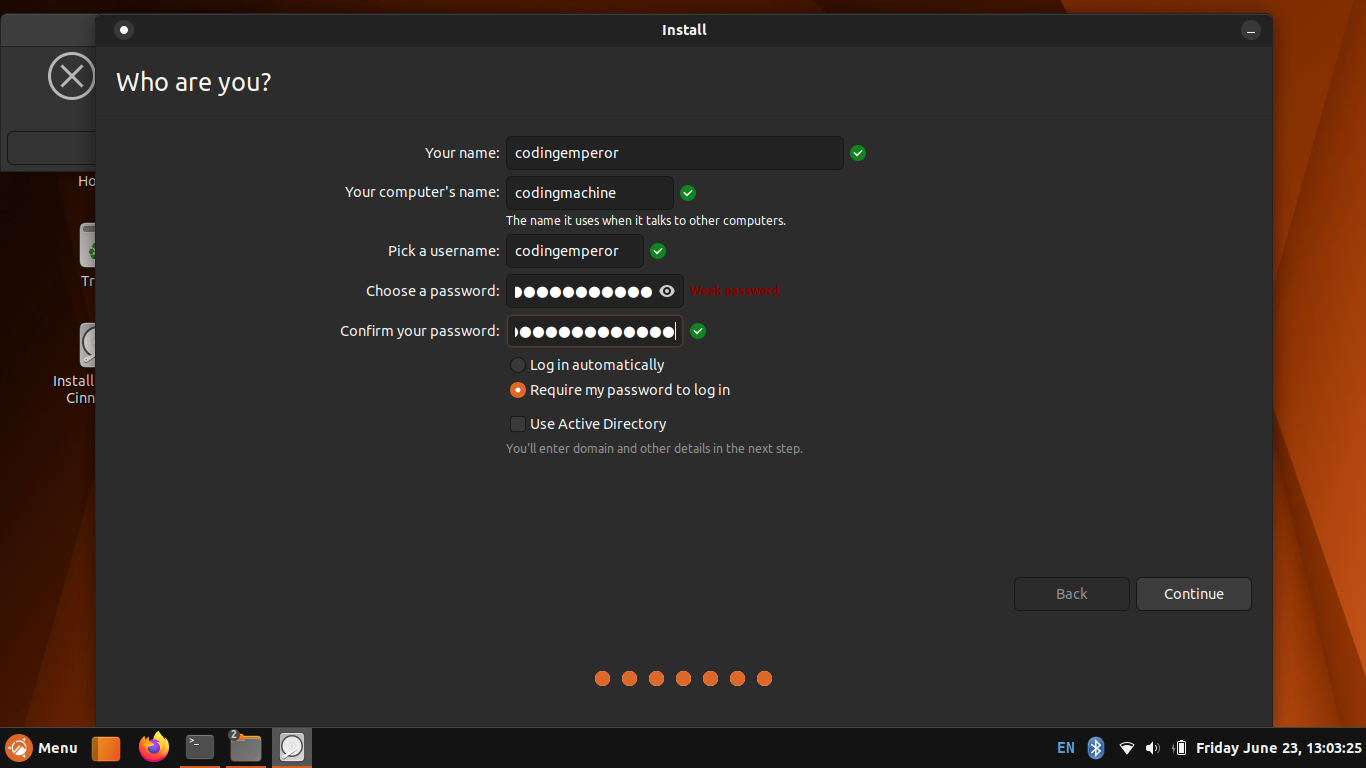Click the green check beside computer's name
Viewport: 1366px width, 768px height.
coord(688,193)
